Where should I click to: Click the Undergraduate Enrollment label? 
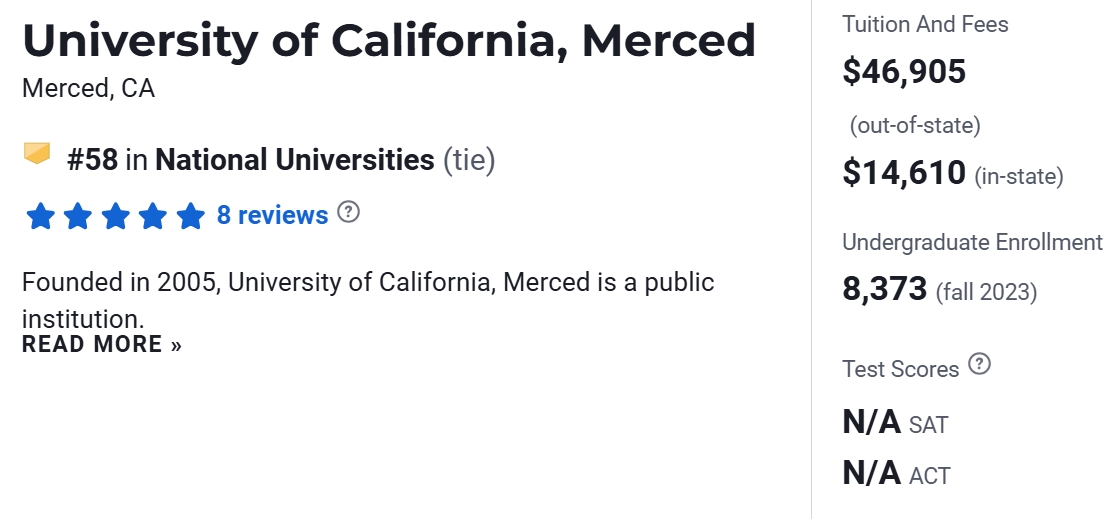971,242
